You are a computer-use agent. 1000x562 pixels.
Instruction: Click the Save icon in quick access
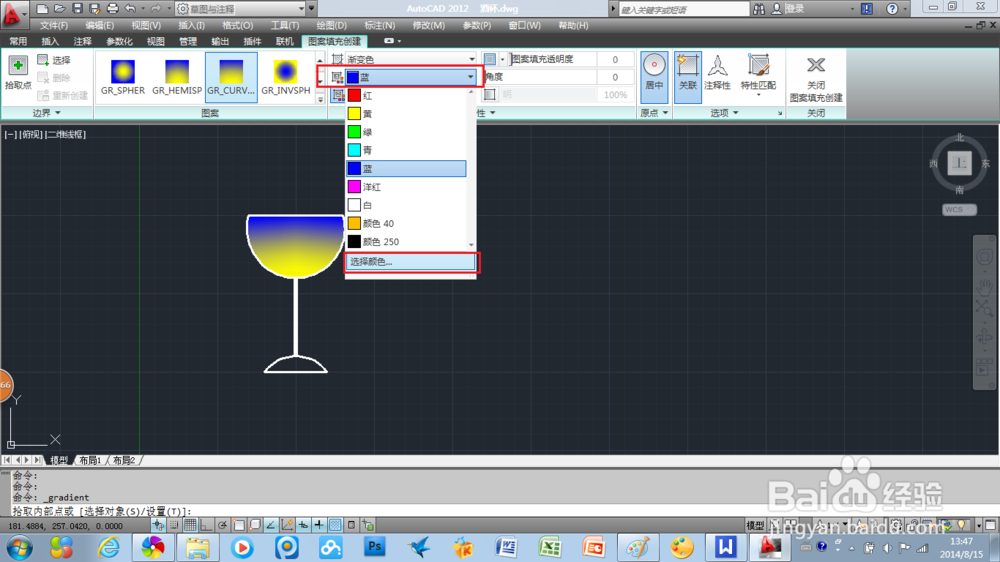(77, 9)
